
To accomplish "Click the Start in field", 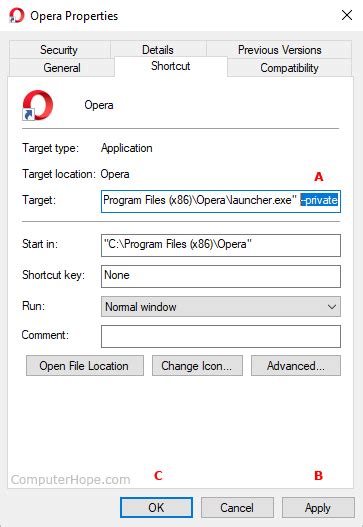I will pyautogui.click(x=221, y=245).
